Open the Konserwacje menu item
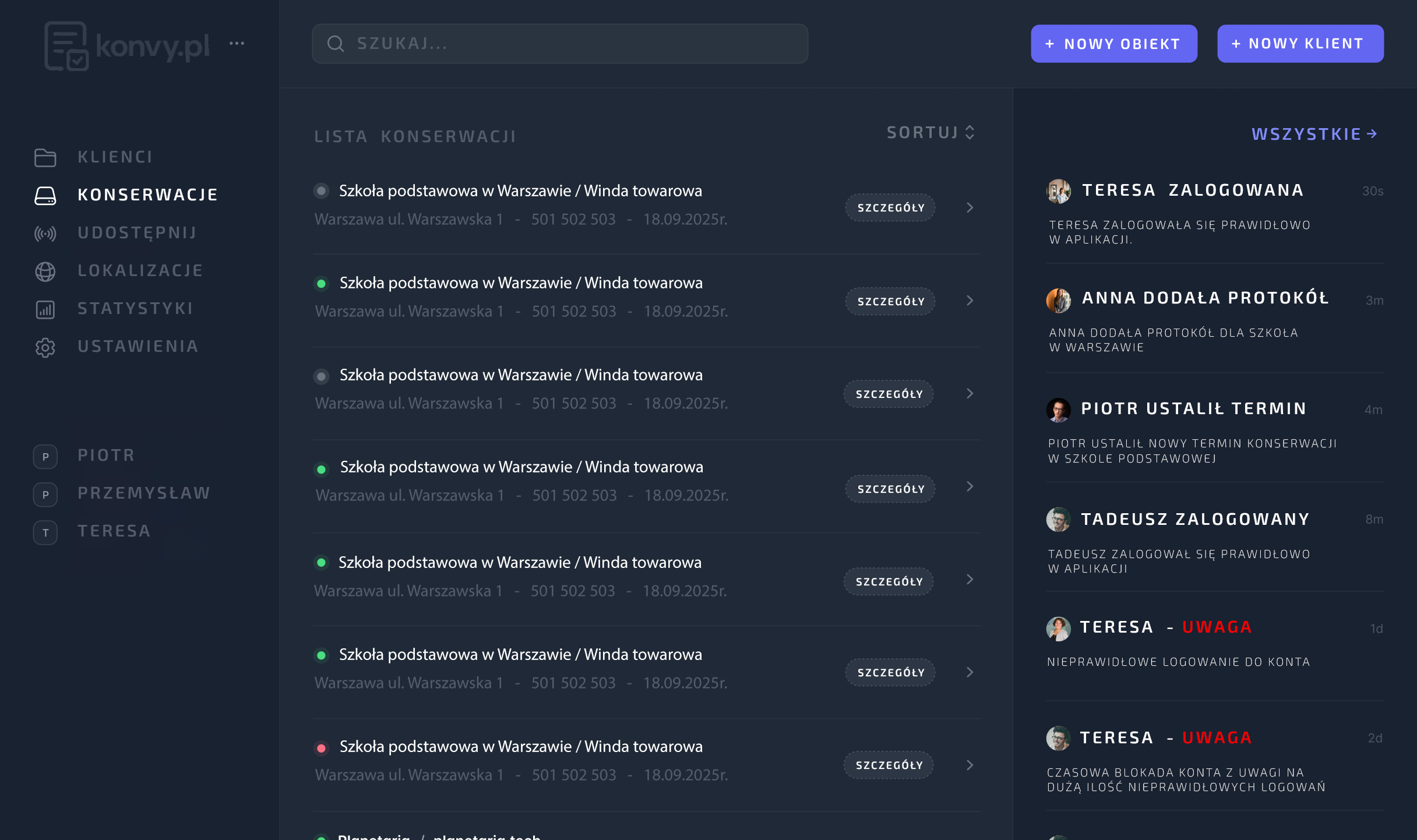Viewport: 1417px width, 840px height. pos(147,195)
